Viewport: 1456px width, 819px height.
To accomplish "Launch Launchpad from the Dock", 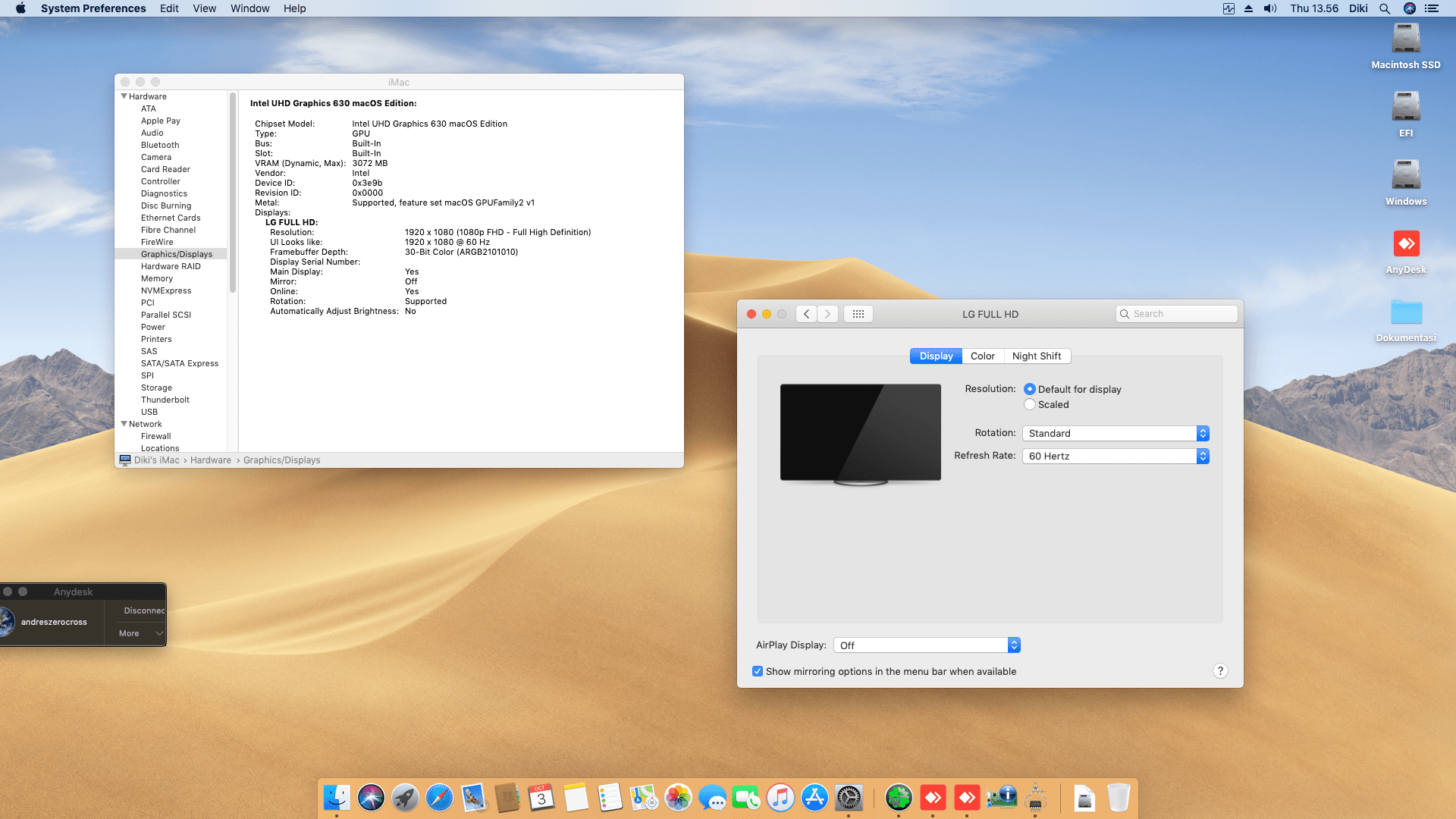I will [406, 797].
